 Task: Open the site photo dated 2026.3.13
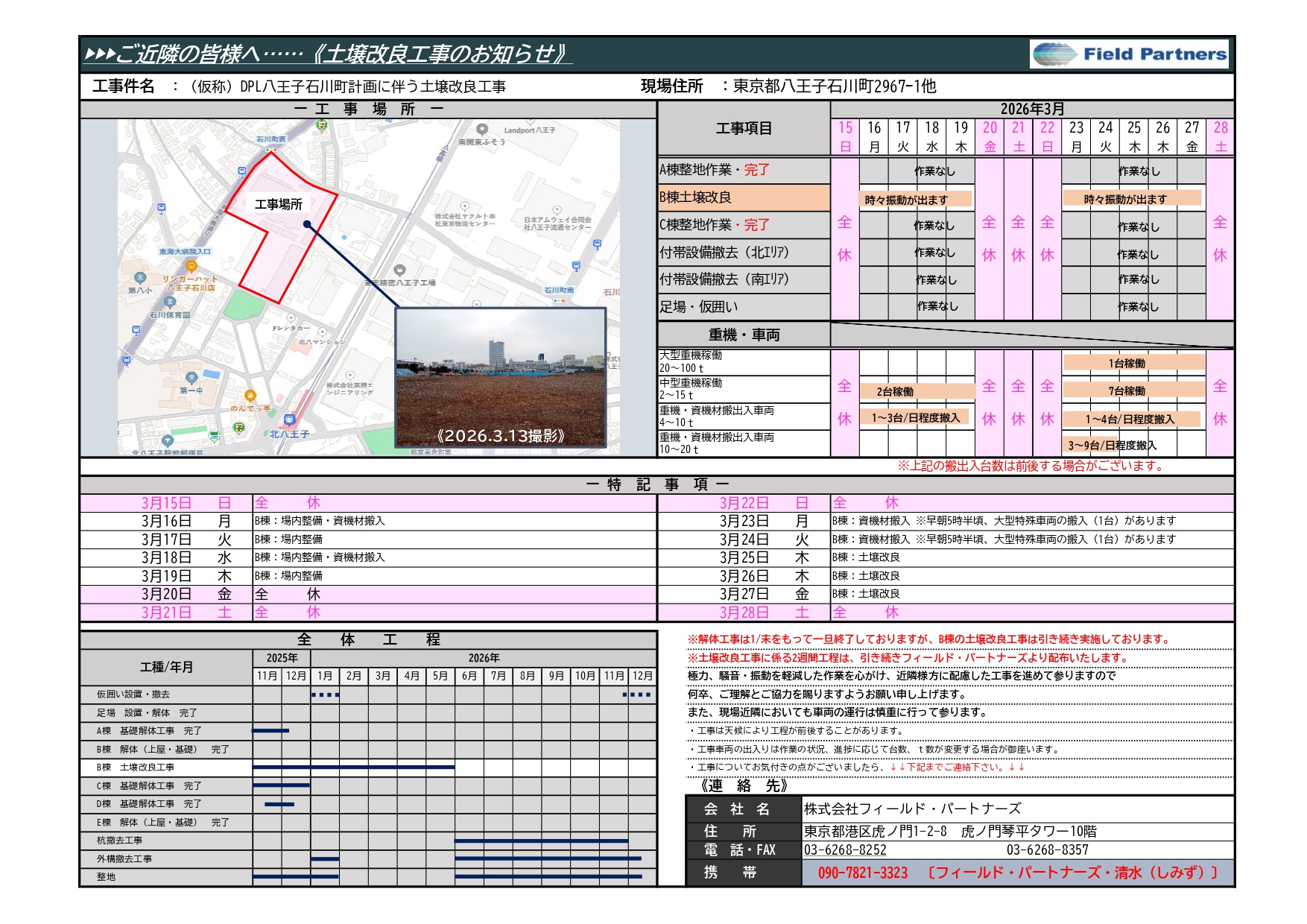point(500,377)
